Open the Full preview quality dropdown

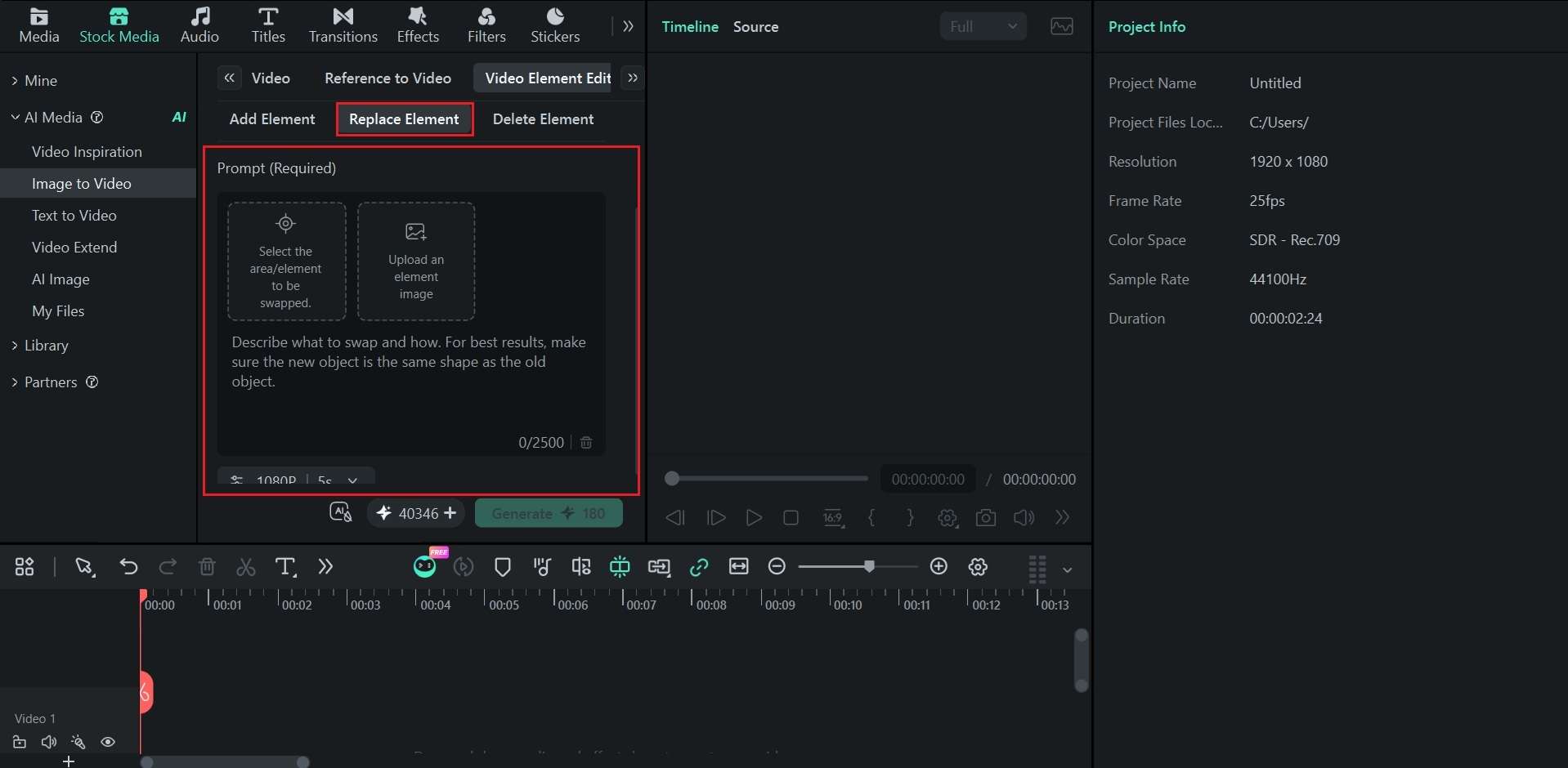coord(983,26)
